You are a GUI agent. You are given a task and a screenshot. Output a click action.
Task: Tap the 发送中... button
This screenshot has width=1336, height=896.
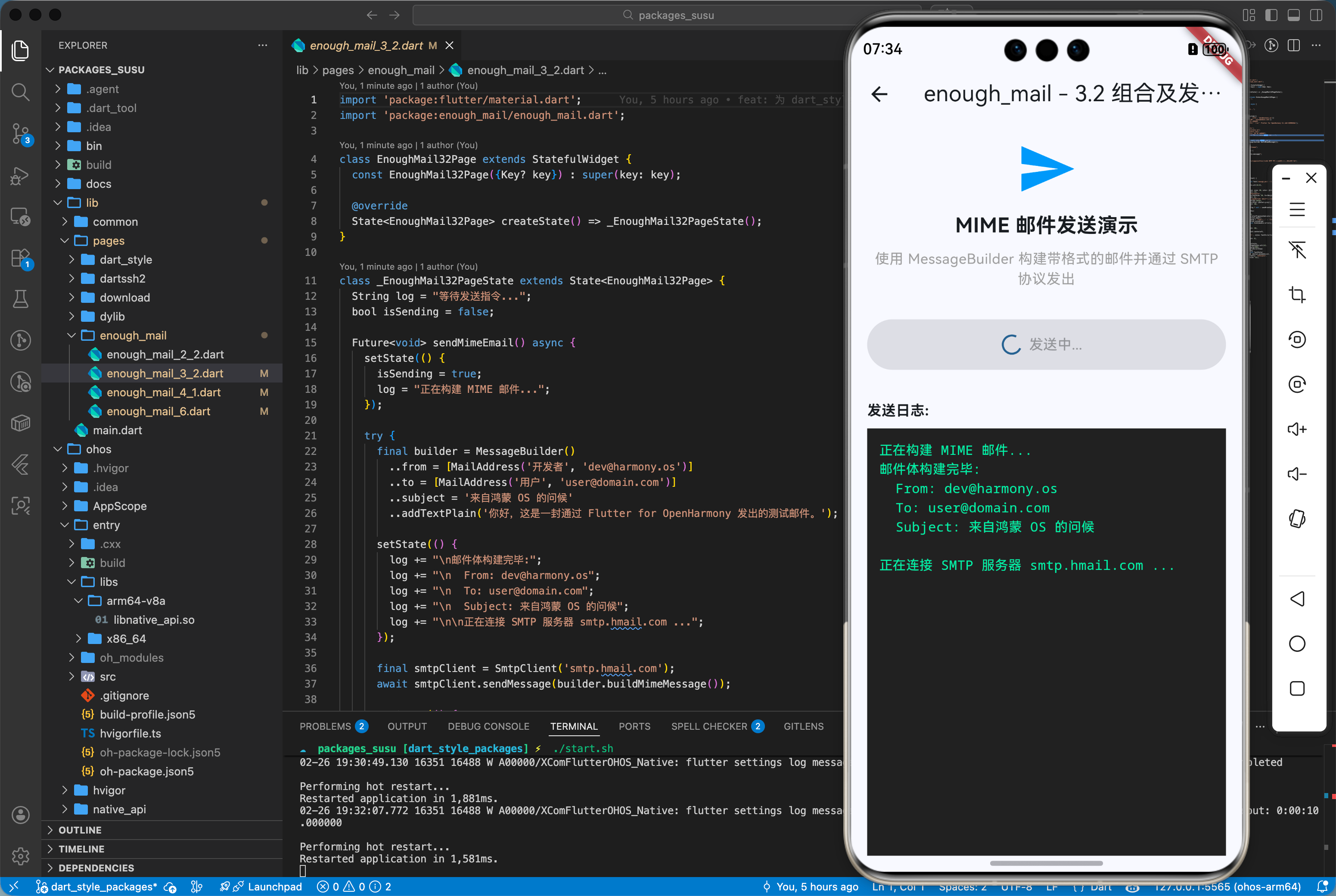pos(1045,345)
